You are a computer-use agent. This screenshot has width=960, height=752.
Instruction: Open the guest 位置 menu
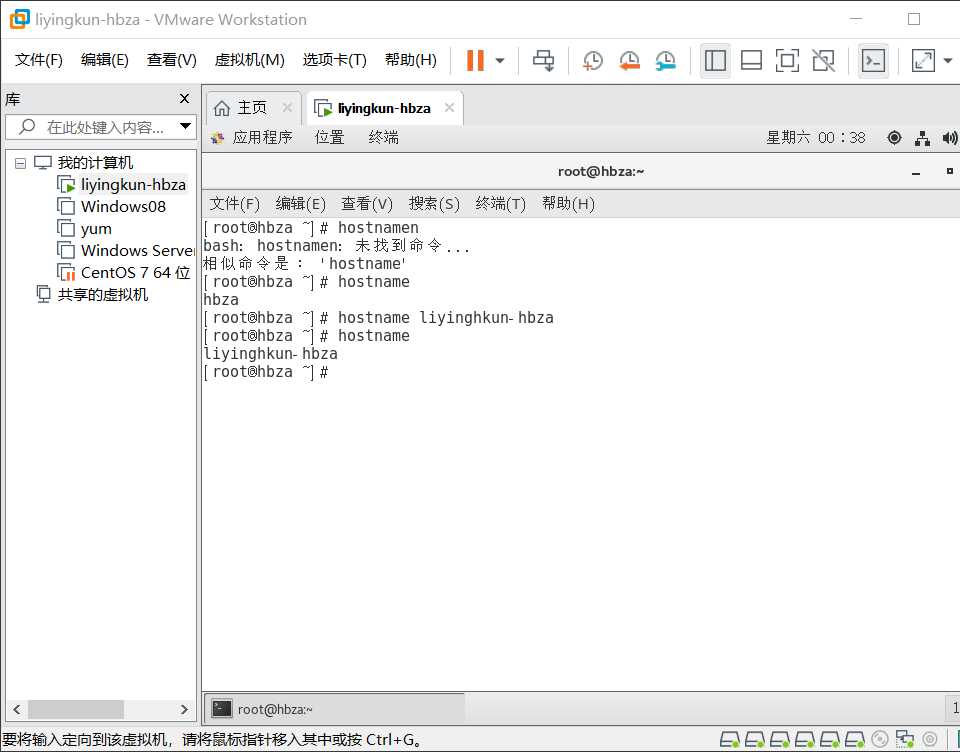(x=329, y=138)
